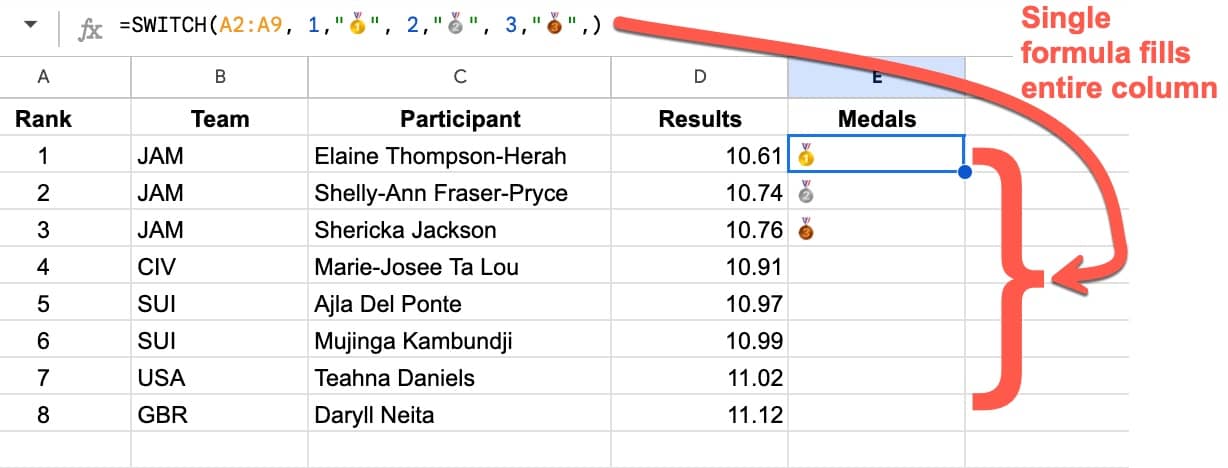This screenshot has height=468, width=1228.
Task: Open the name box dropdown arrow
Action: click(x=30, y=27)
